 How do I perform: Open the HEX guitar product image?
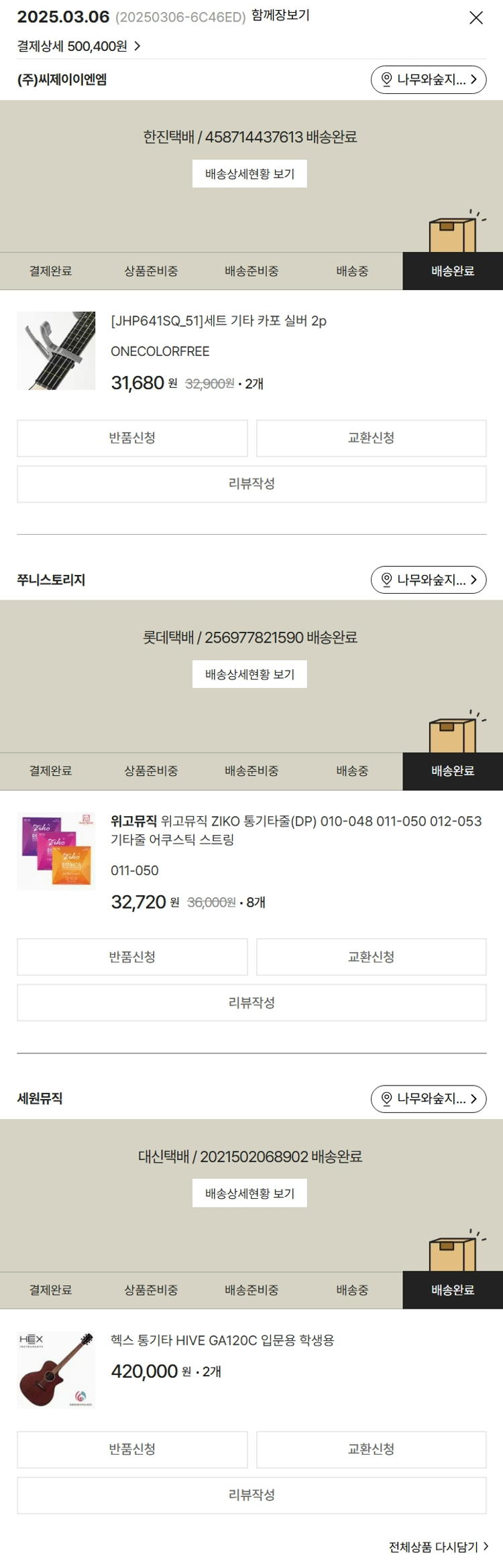[x=56, y=1370]
